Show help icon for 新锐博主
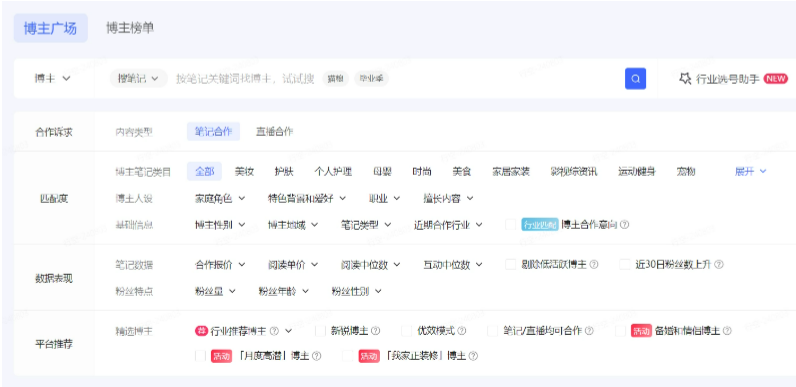 tap(375, 331)
